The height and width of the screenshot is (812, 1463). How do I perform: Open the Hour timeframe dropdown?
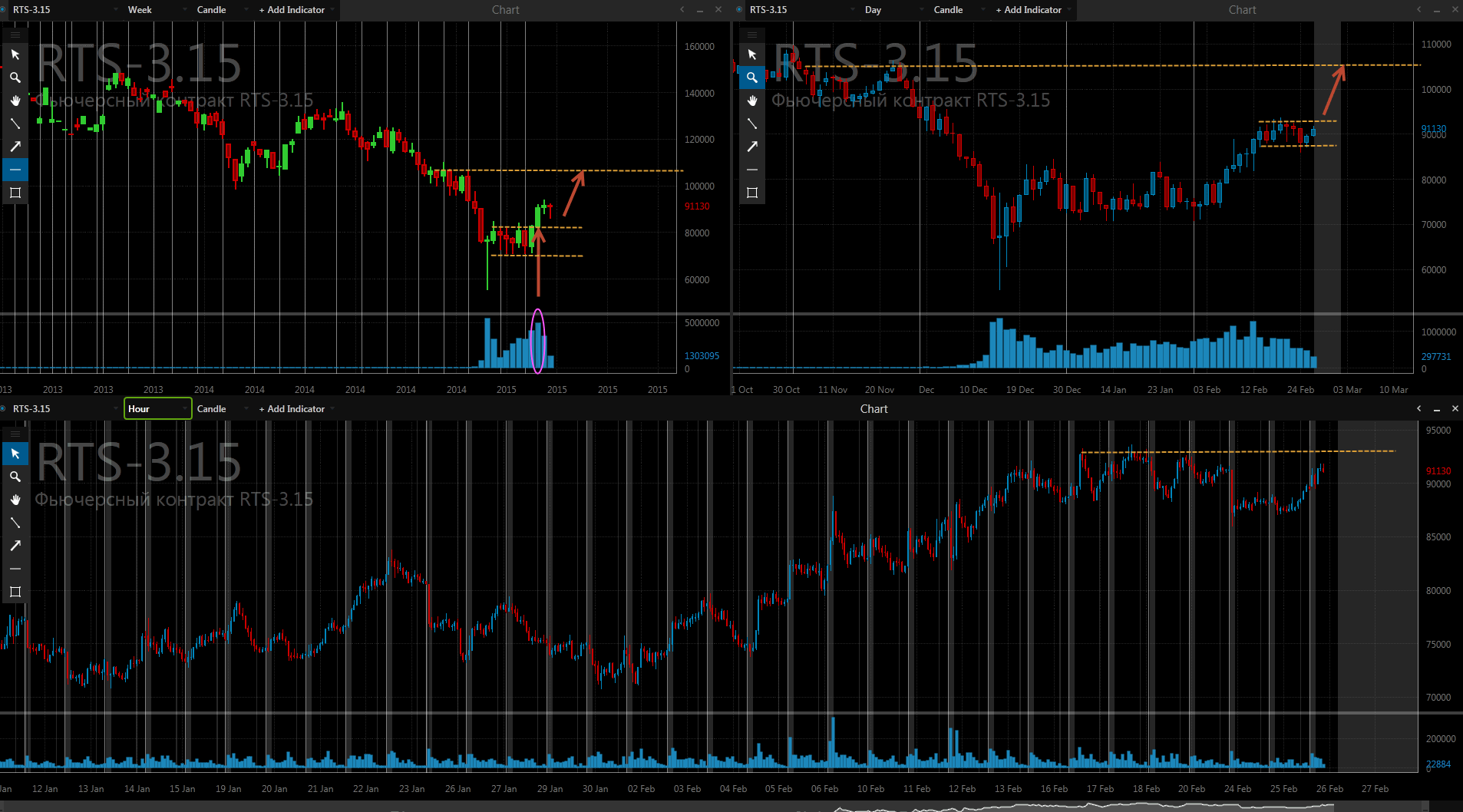point(157,409)
